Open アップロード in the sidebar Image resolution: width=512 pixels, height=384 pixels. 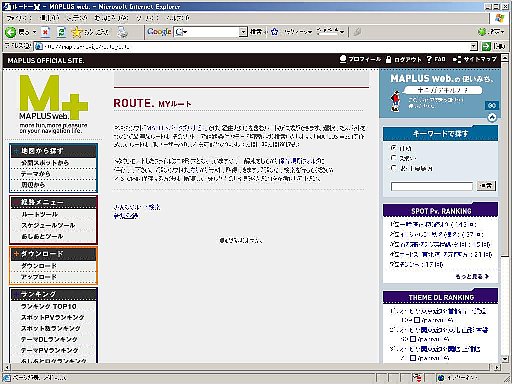(39, 277)
